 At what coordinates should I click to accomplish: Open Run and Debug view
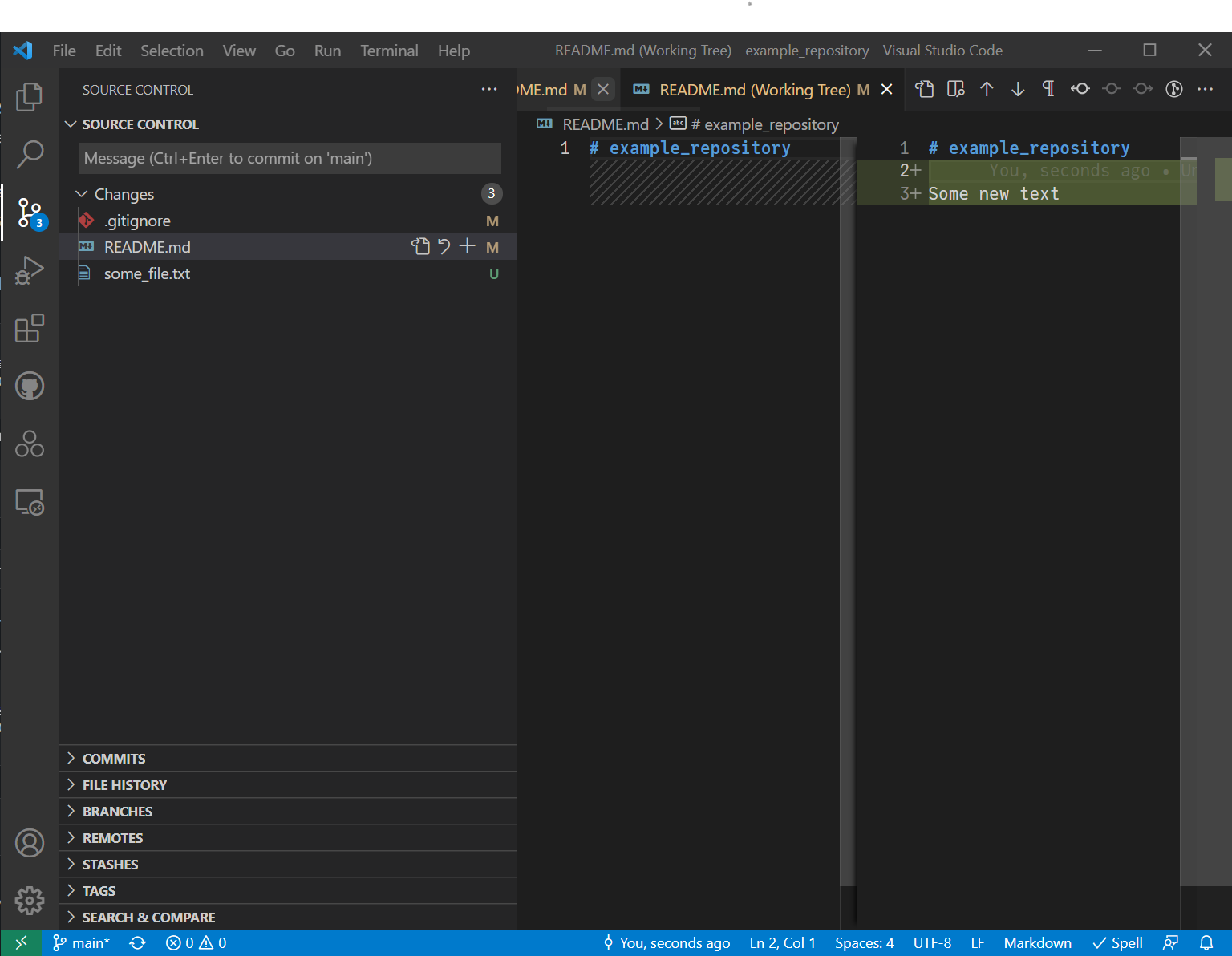pos(30,270)
